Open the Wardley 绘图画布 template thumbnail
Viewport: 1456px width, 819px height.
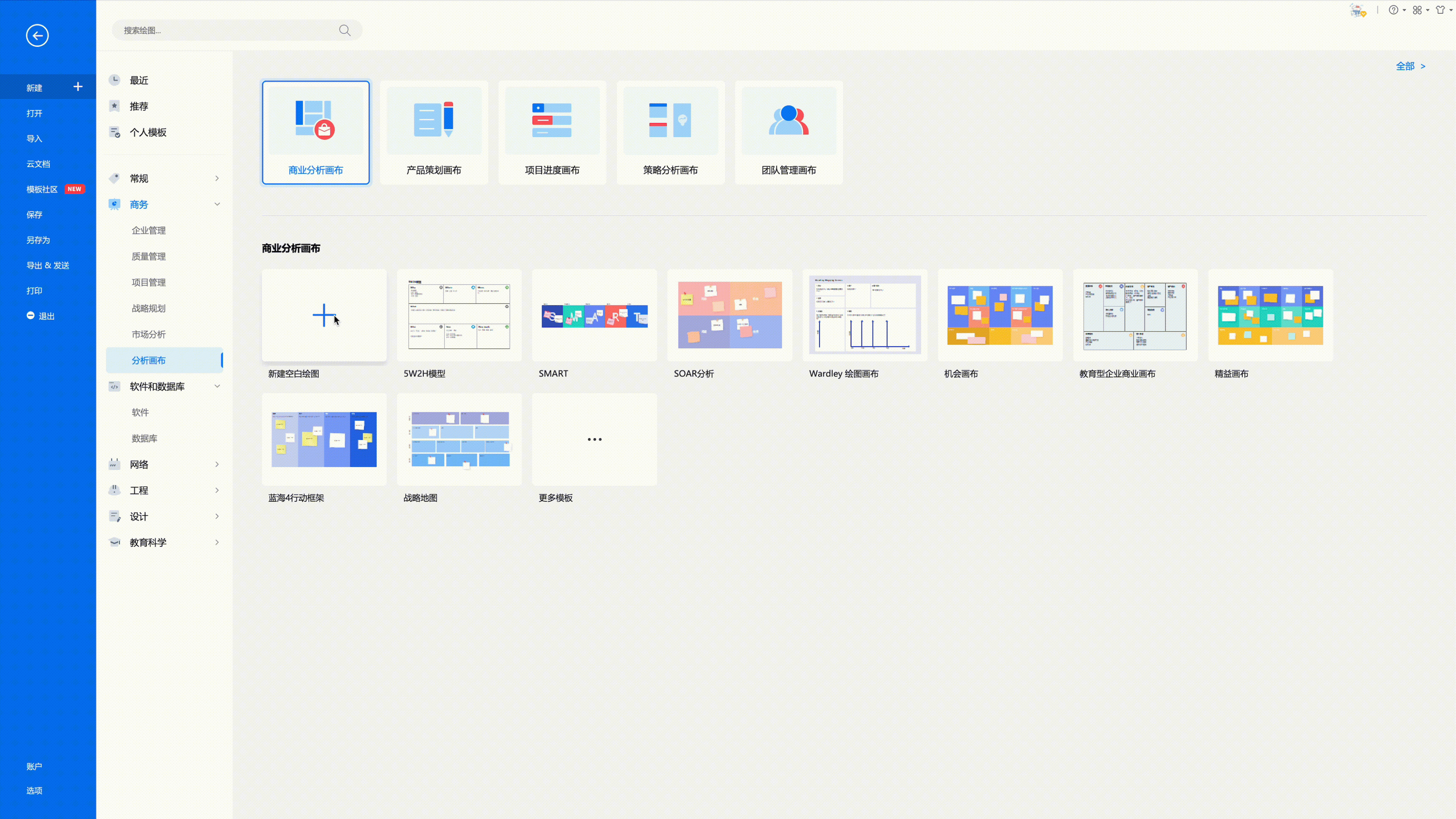(x=865, y=315)
